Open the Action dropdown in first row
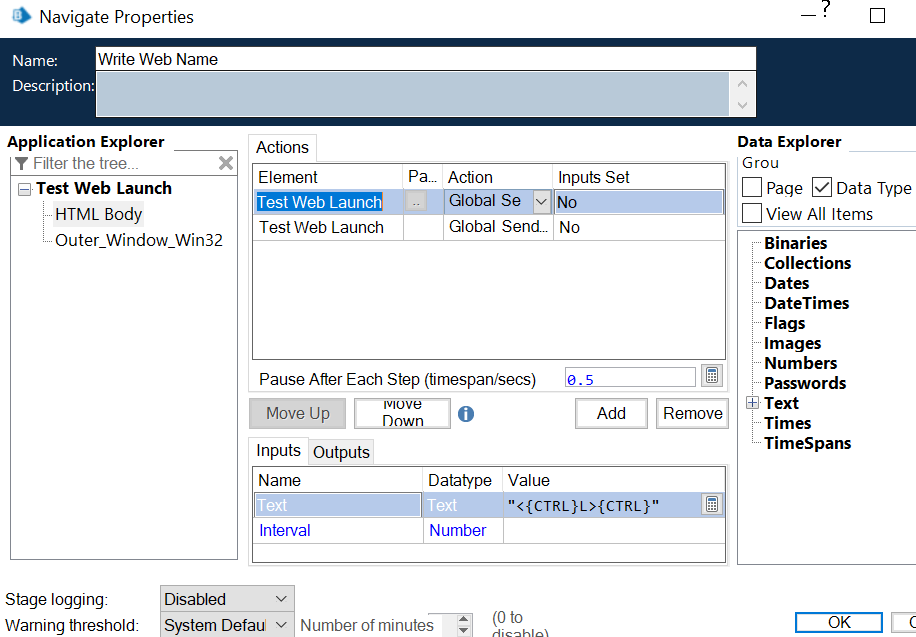The image size is (916, 637). tap(541, 202)
